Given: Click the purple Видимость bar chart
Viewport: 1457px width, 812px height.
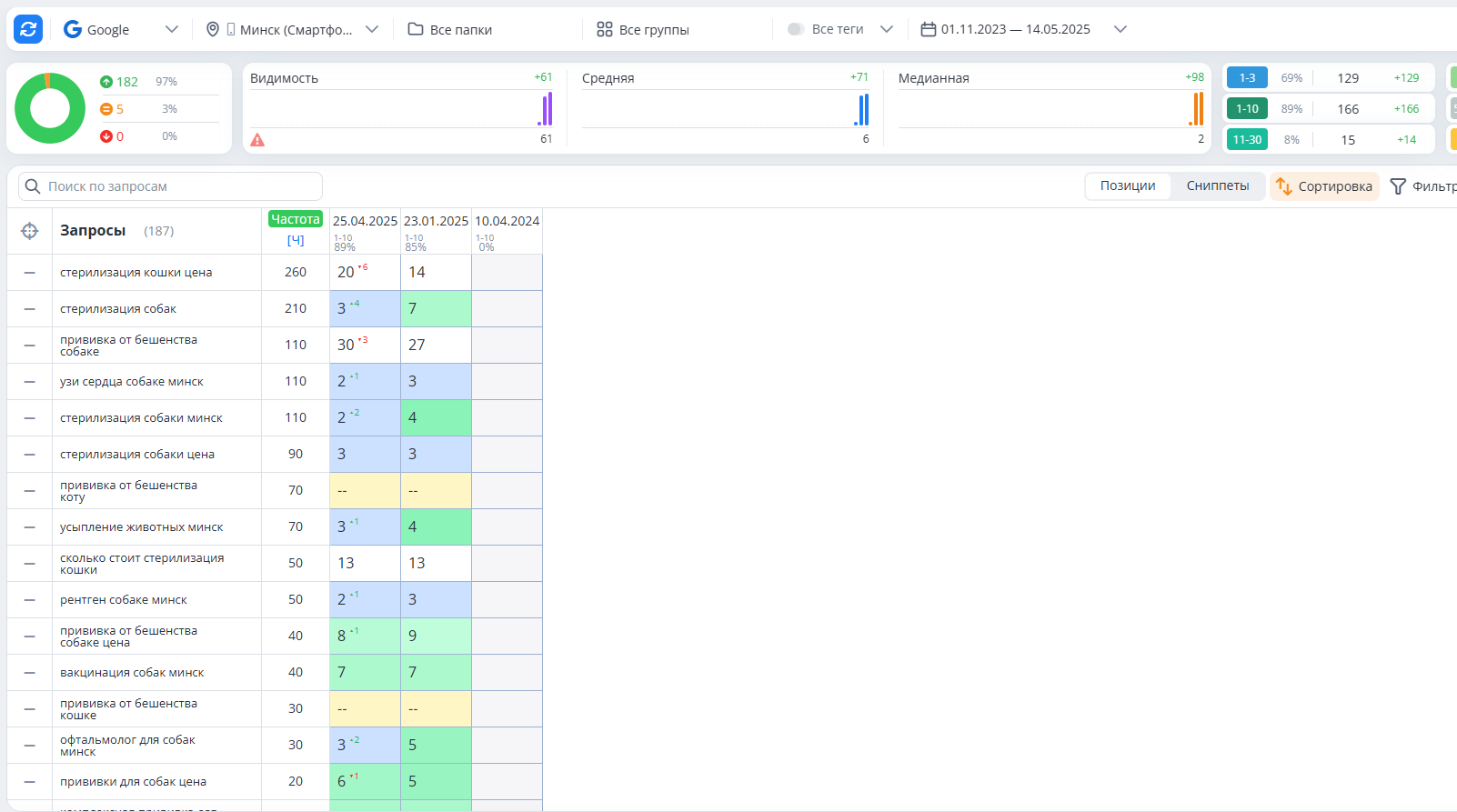Looking at the screenshot, I should pos(546,109).
